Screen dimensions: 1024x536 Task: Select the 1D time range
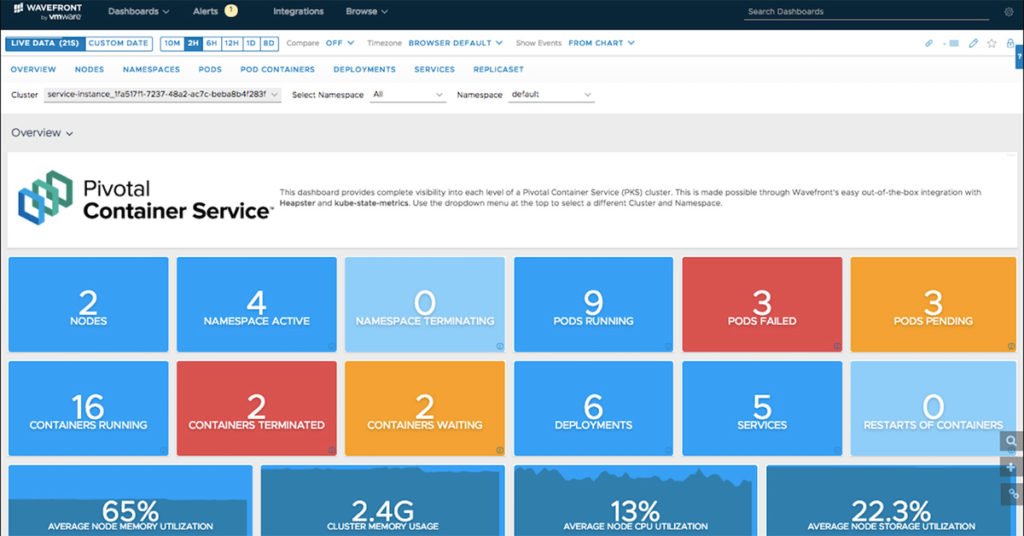(251, 43)
